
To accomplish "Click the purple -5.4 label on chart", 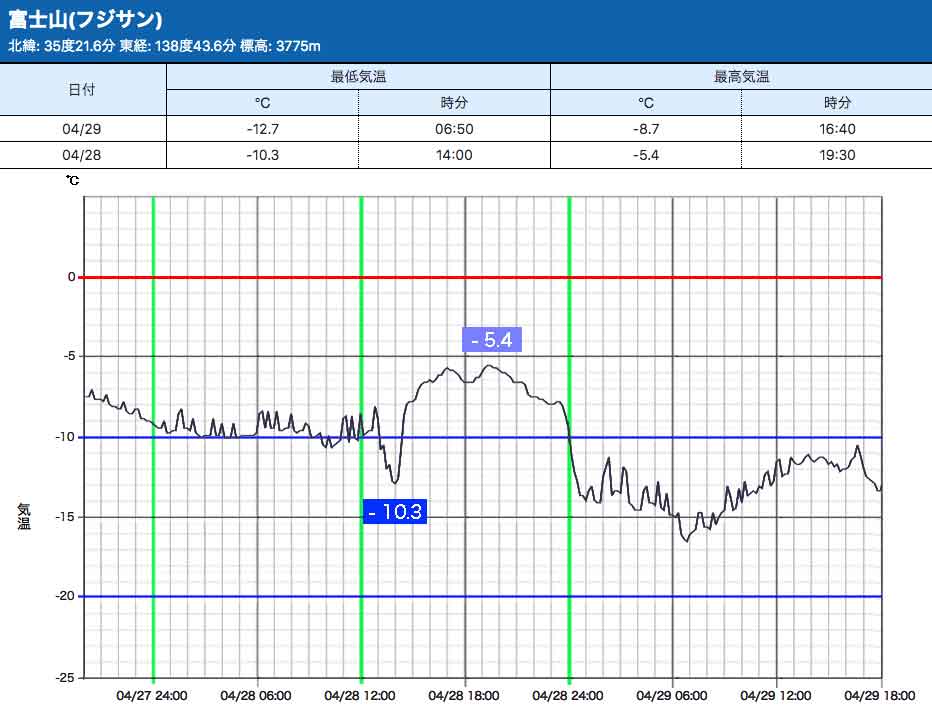I will (x=491, y=340).
